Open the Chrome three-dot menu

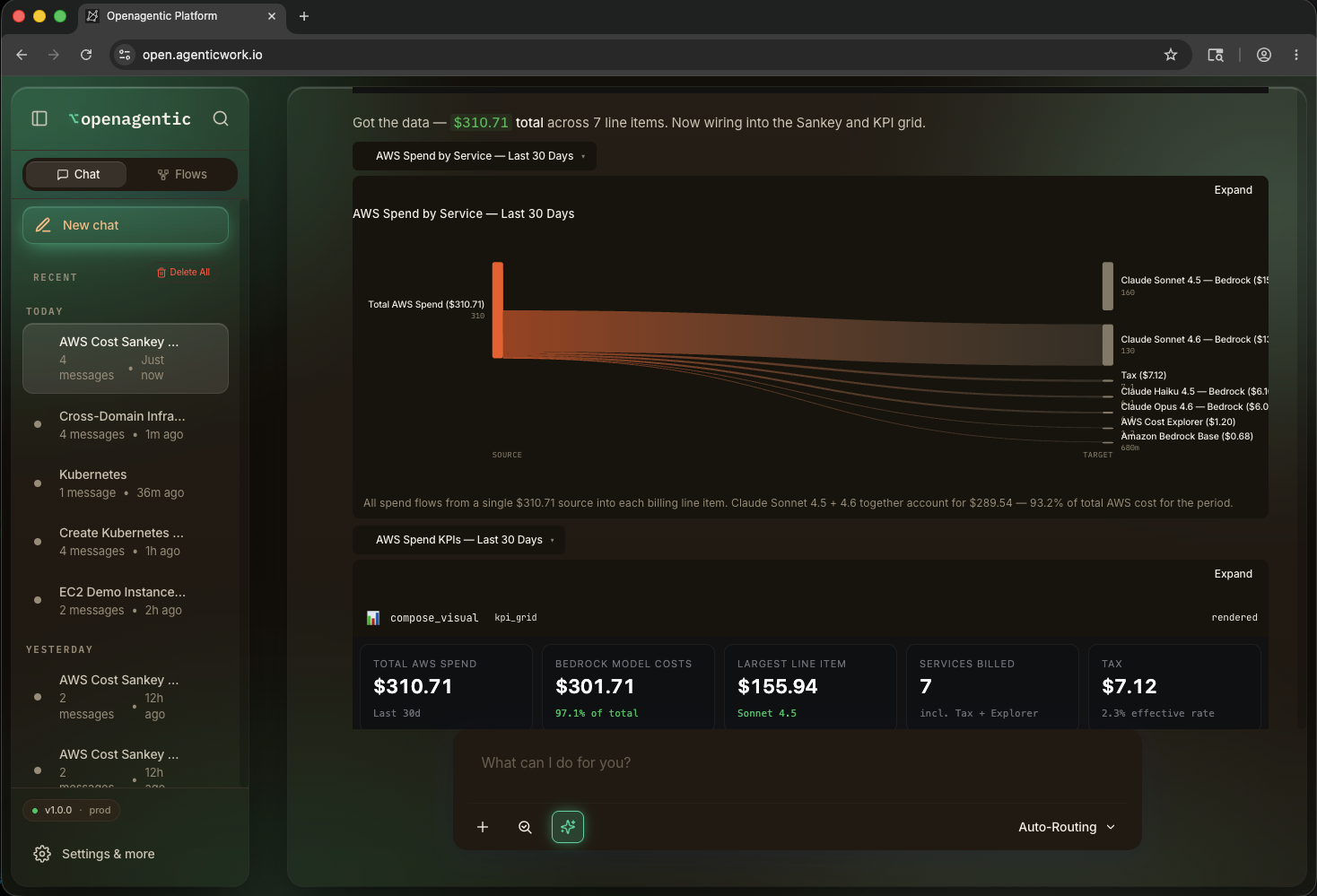tap(1296, 55)
